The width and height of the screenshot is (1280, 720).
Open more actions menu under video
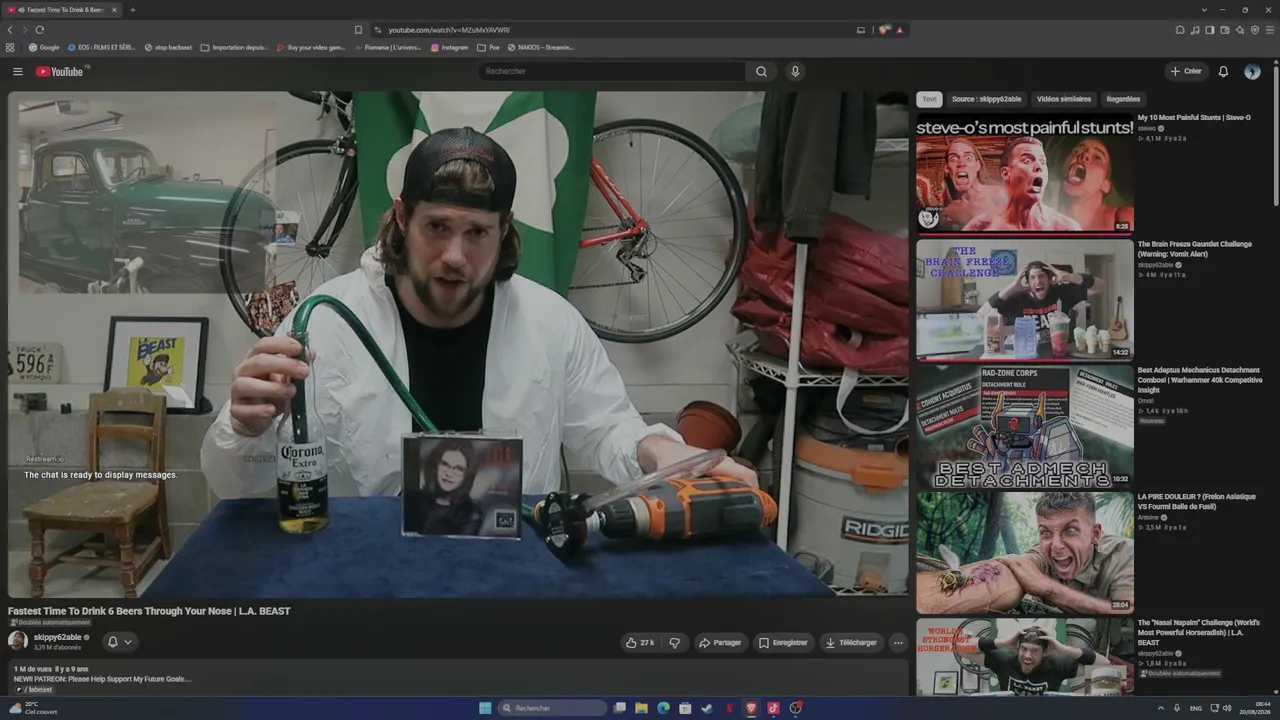pyautogui.click(x=898, y=642)
